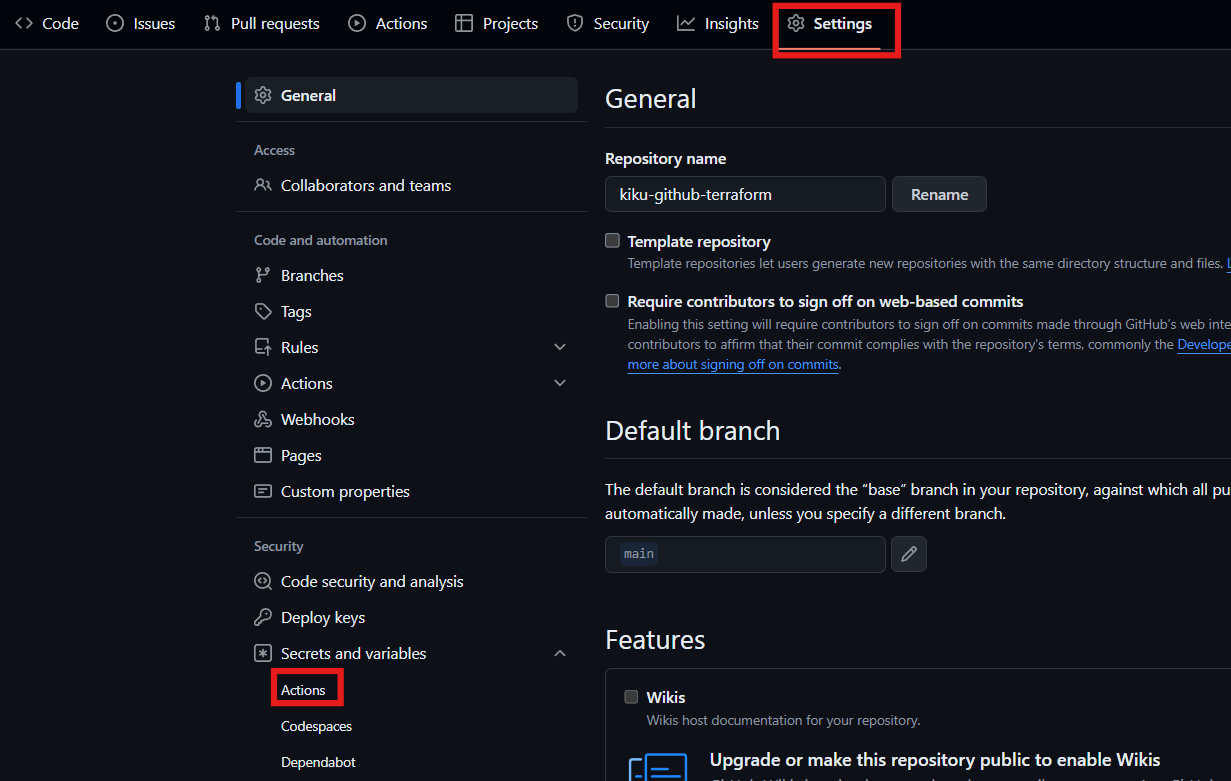The image size is (1231, 781).
Task: Open the Code tab
Action: click(47, 23)
